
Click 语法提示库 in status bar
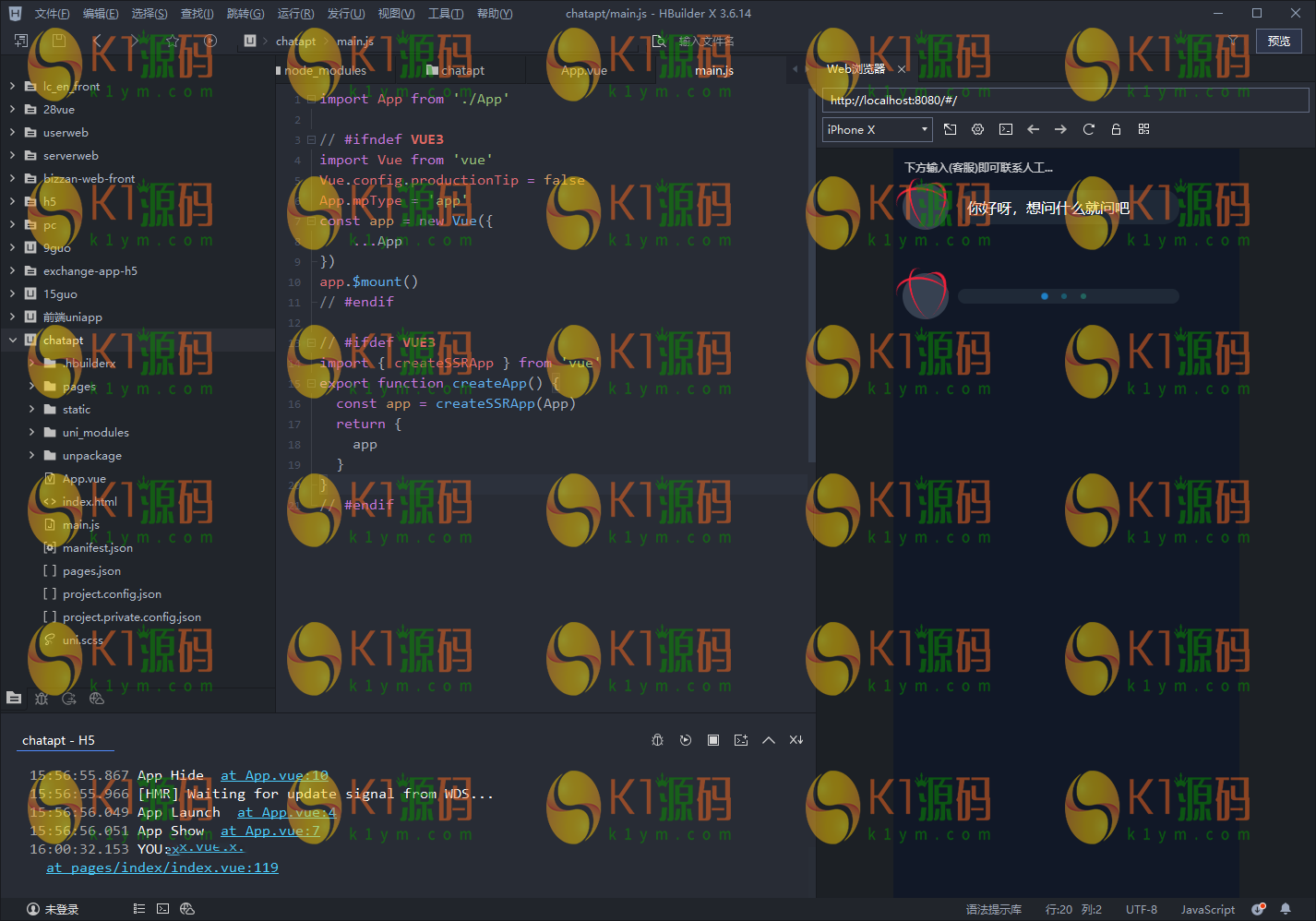click(994, 909)
